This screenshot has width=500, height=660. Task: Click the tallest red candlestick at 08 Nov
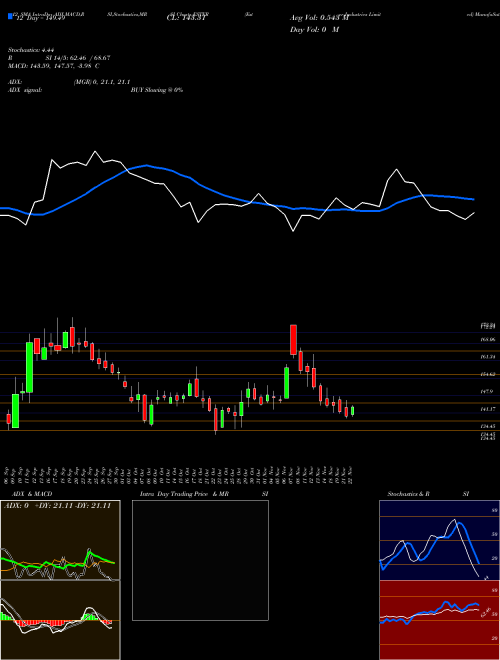click(x=293, y=340)
